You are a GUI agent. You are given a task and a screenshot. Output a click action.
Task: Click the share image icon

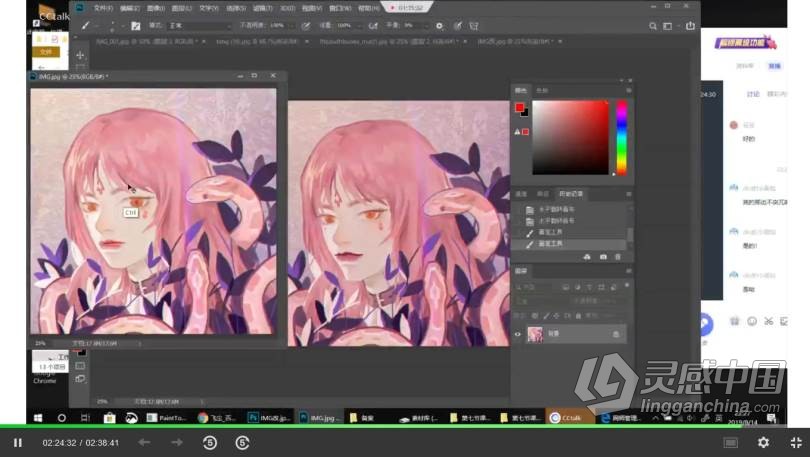pos(690,26)
